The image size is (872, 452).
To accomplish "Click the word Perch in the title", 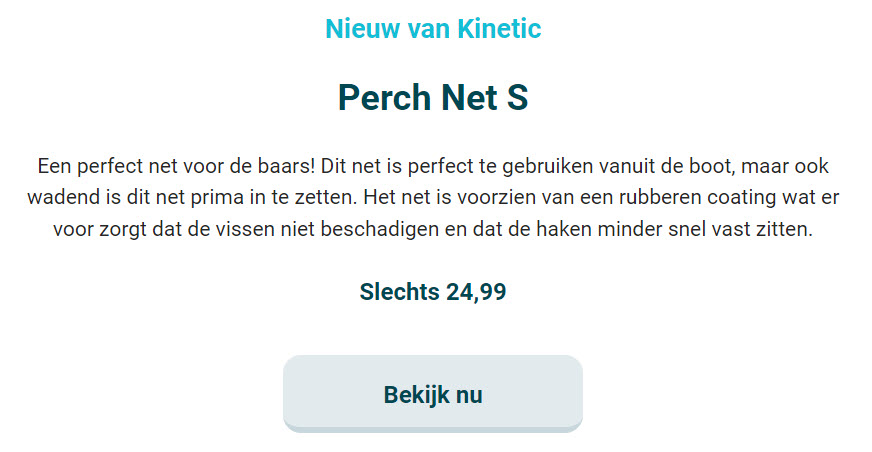I will tap(385, 97).
